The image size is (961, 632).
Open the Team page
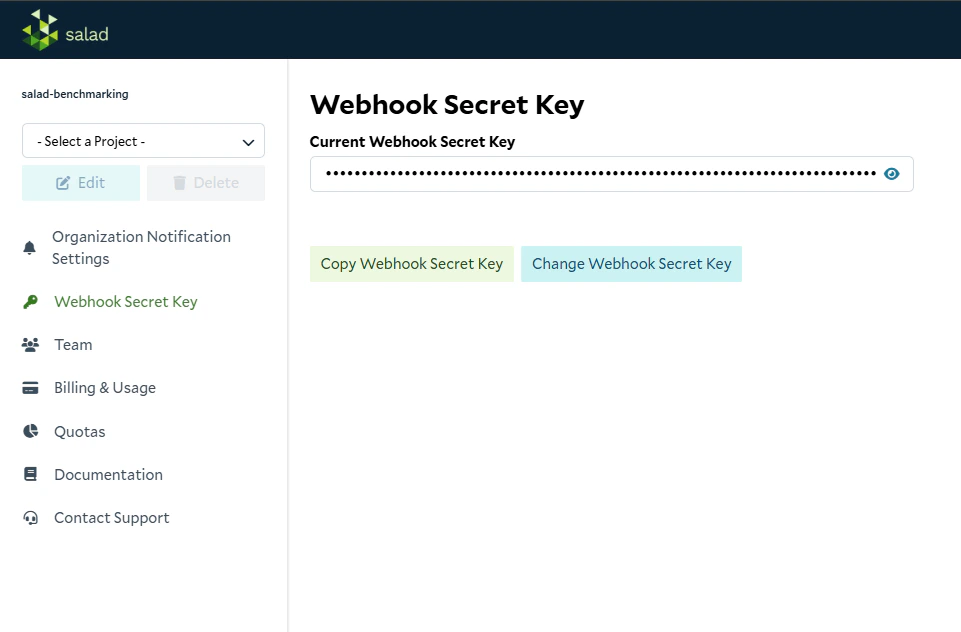72,344
